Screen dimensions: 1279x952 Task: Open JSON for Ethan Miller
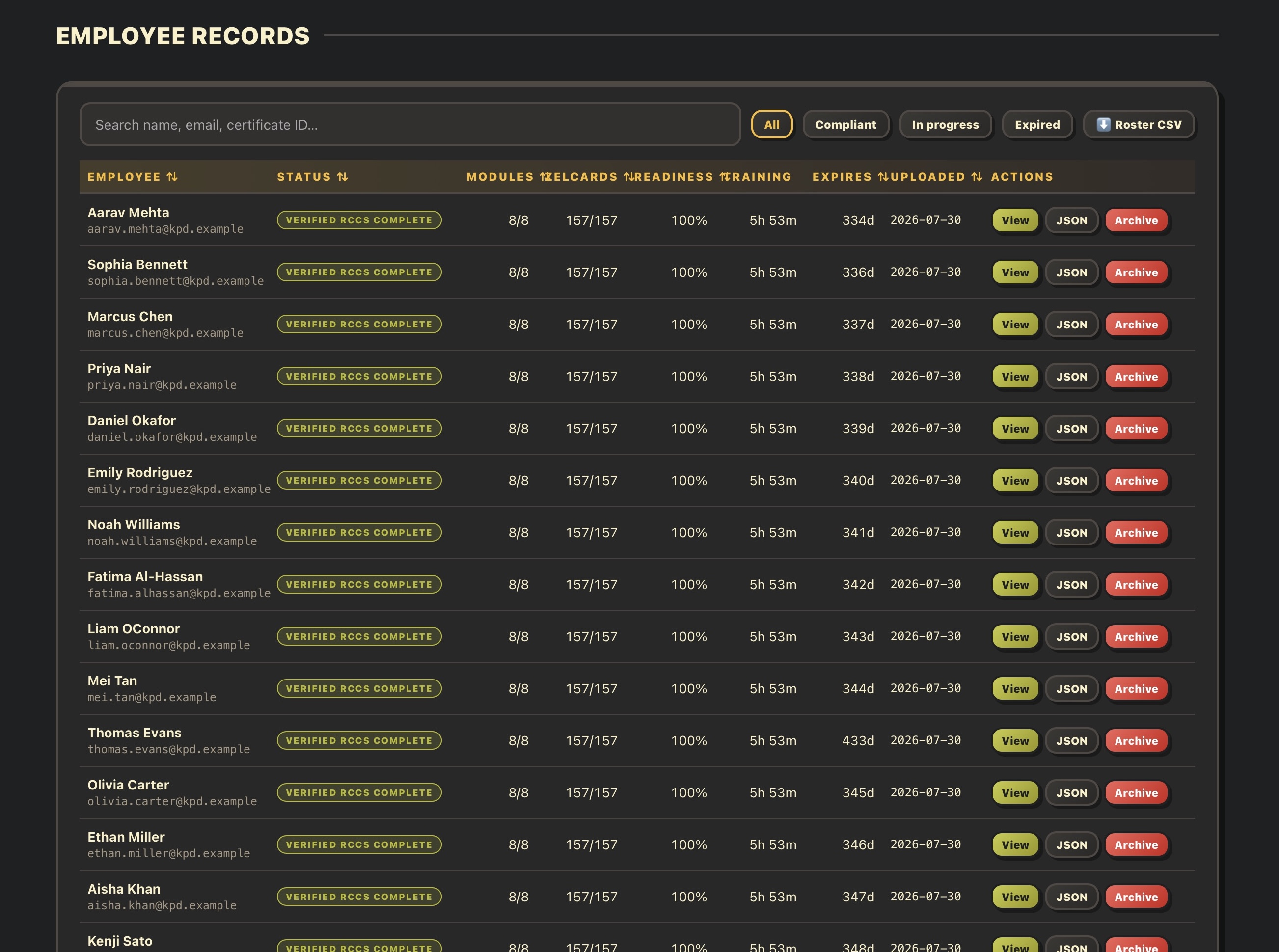[x=1072, y=845]
